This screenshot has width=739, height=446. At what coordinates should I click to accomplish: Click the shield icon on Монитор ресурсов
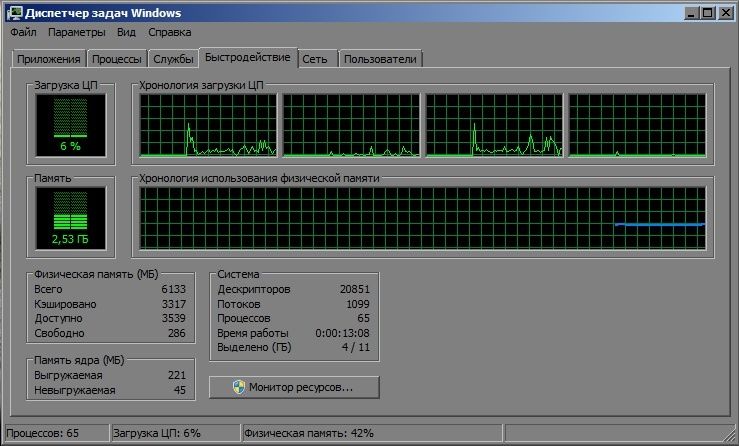tap(239, 387)
